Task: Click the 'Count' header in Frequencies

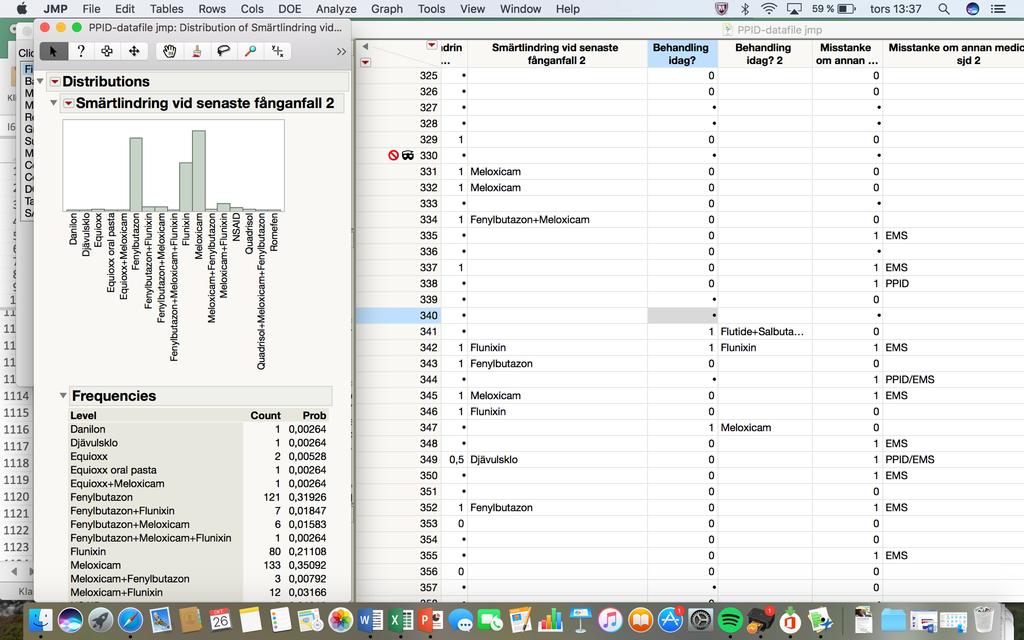Action: (265, 415)
